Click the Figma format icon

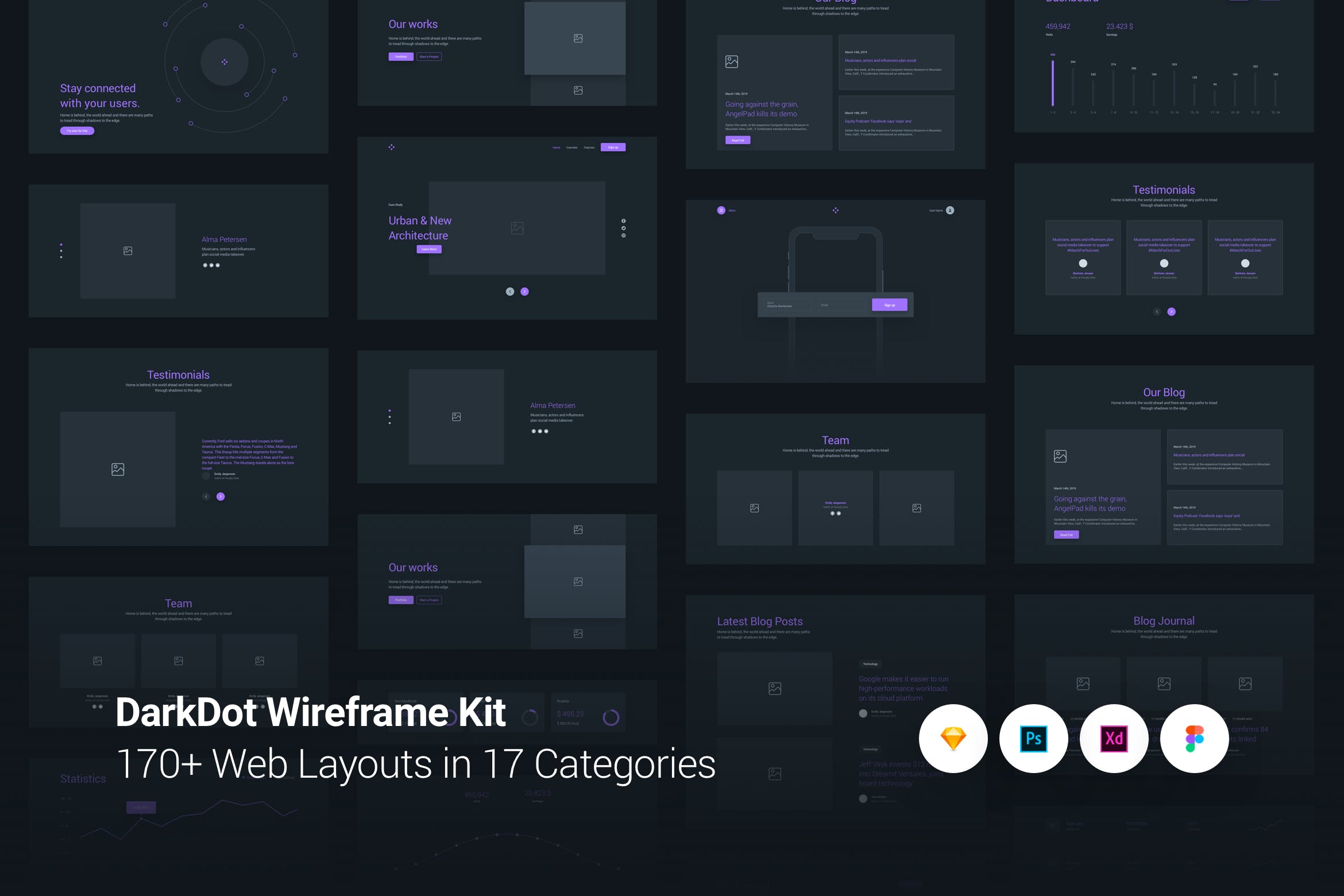click(1194, 739)
